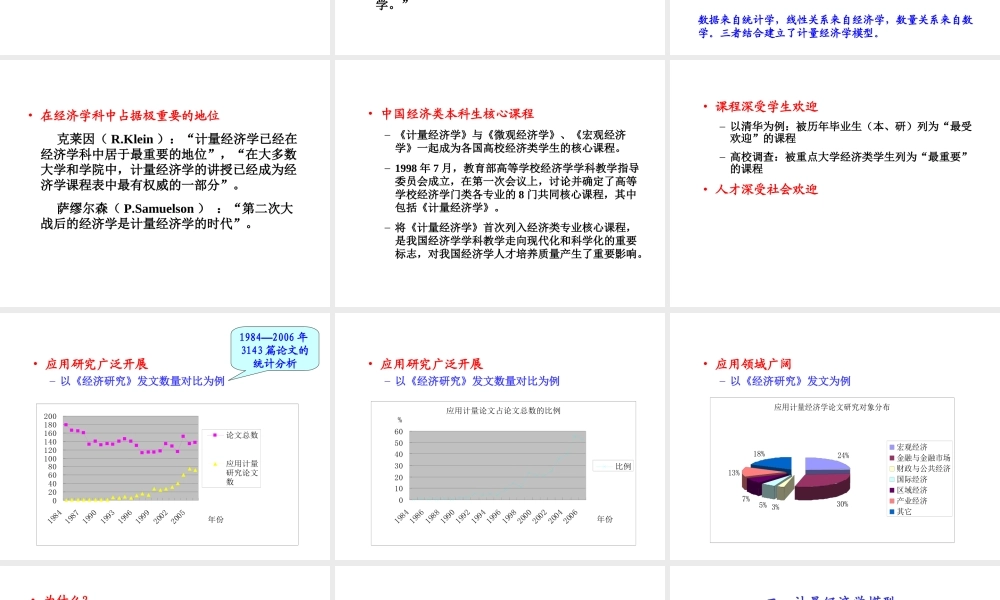This screenshot has width=1000, height=600.
Task: Select the pink 论文总数 legend marker
Action: [x=213, y=434]
